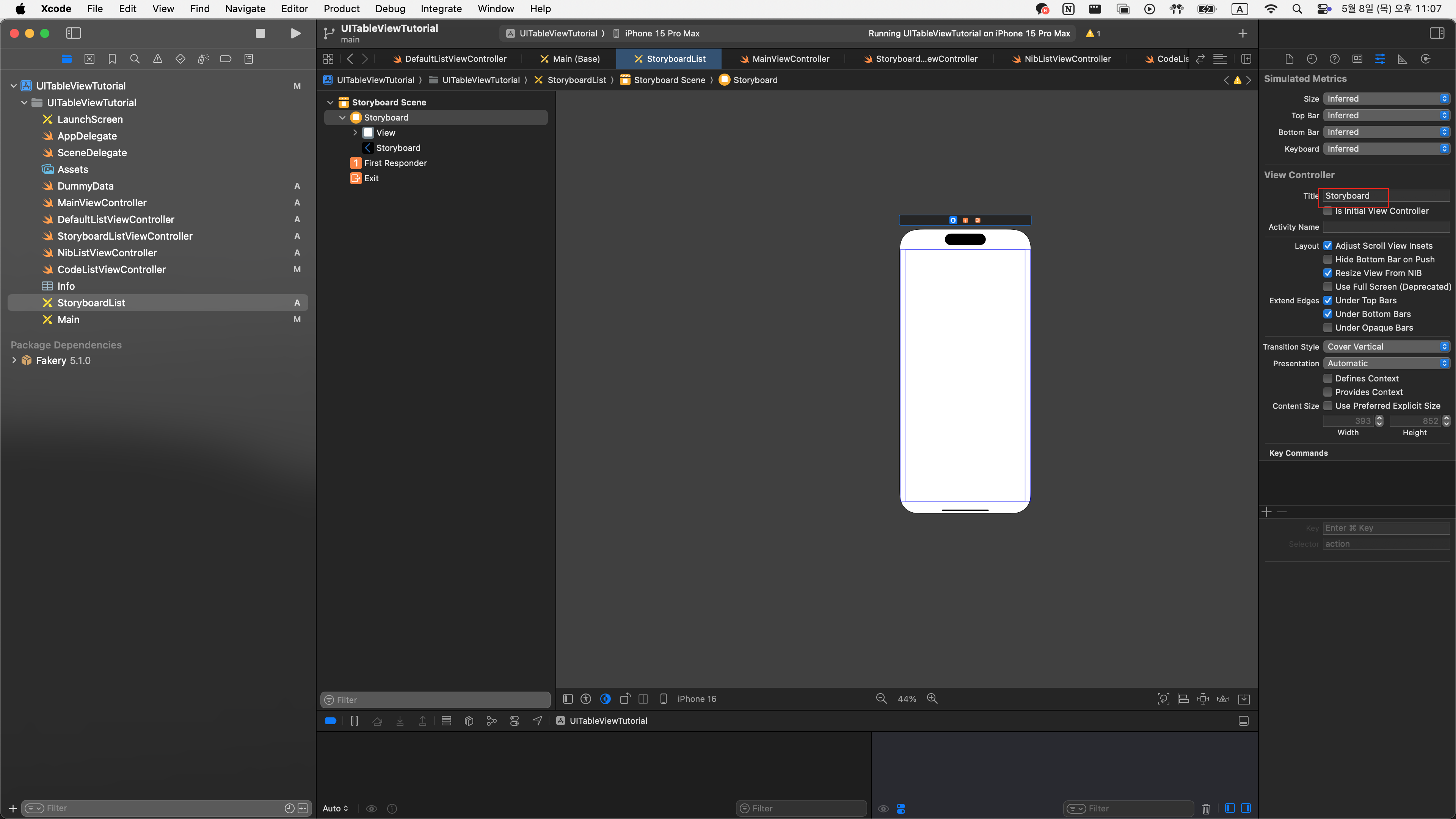The width and height of the screenshot is (1456, 819).
Task: Open the Editor menu
Action: tap(295, 8)
